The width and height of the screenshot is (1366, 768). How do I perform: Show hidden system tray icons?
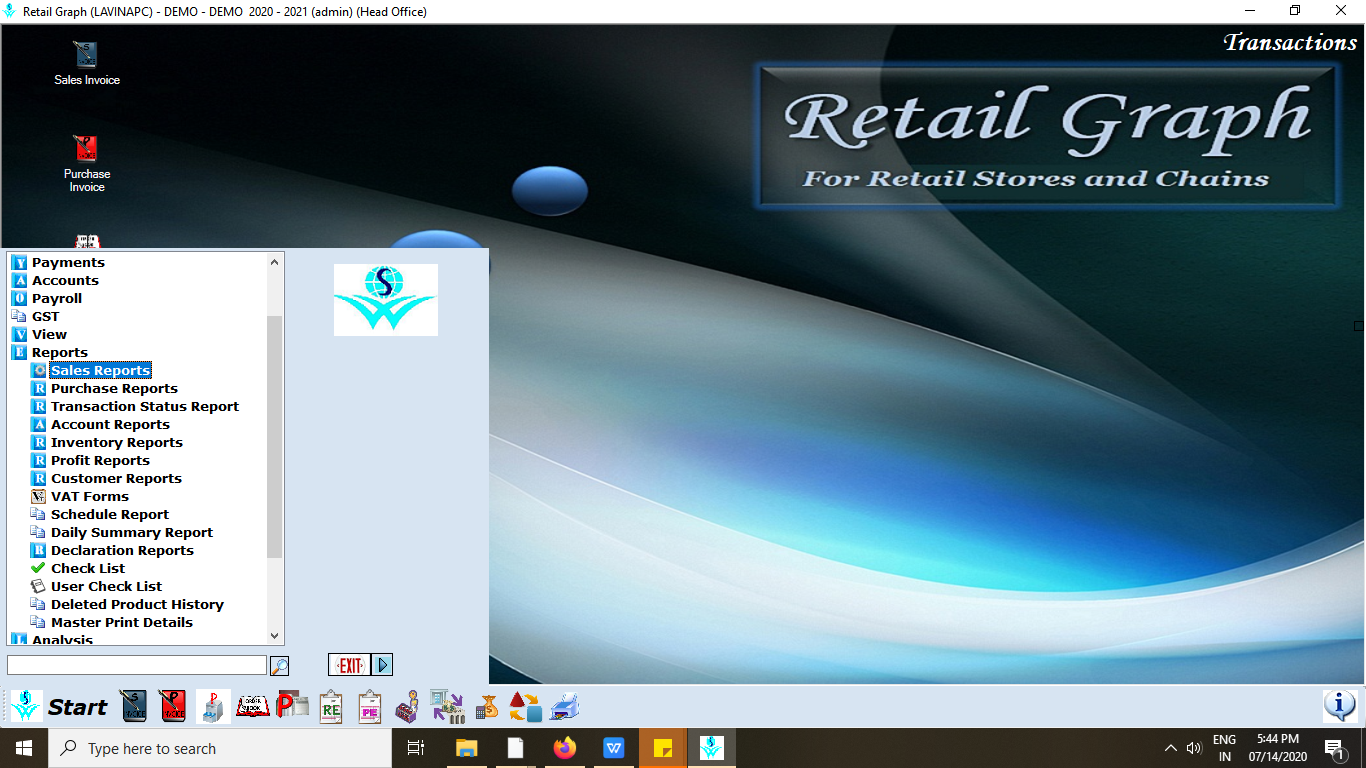pyautogui.click(x=1171, y=748)
